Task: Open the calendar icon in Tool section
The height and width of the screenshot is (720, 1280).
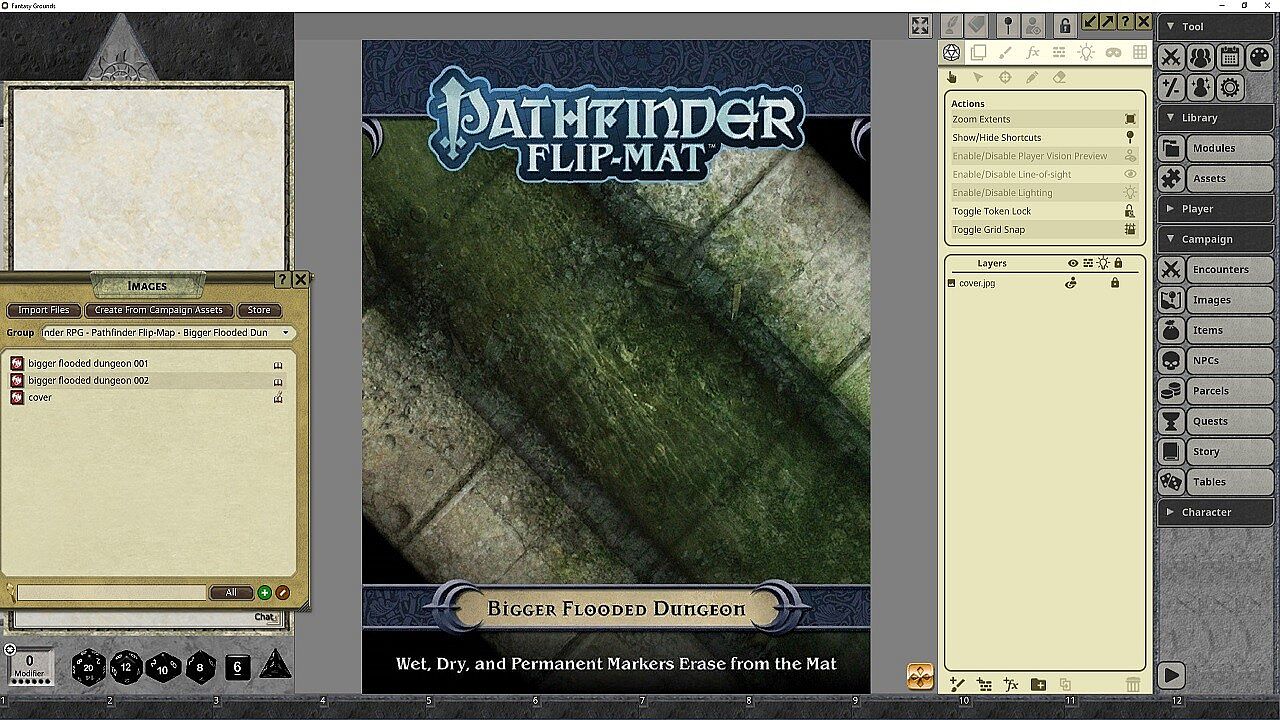Action: pyautogui.click(x=1230, y=57)
